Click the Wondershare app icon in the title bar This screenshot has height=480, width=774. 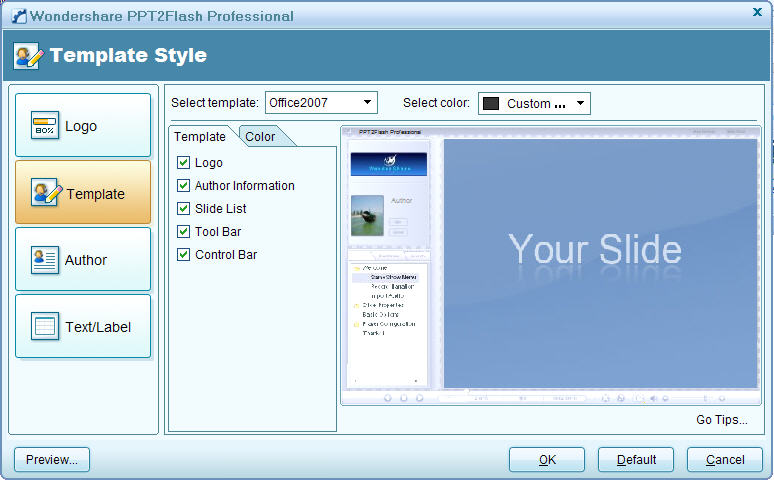click(x=19, y=16)
